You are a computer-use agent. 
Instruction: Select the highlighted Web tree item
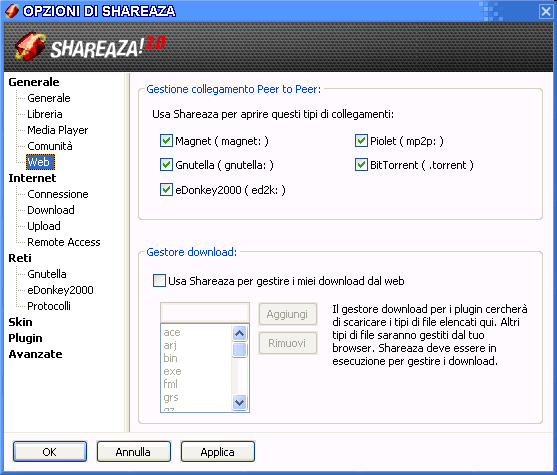tap(40, 162)
